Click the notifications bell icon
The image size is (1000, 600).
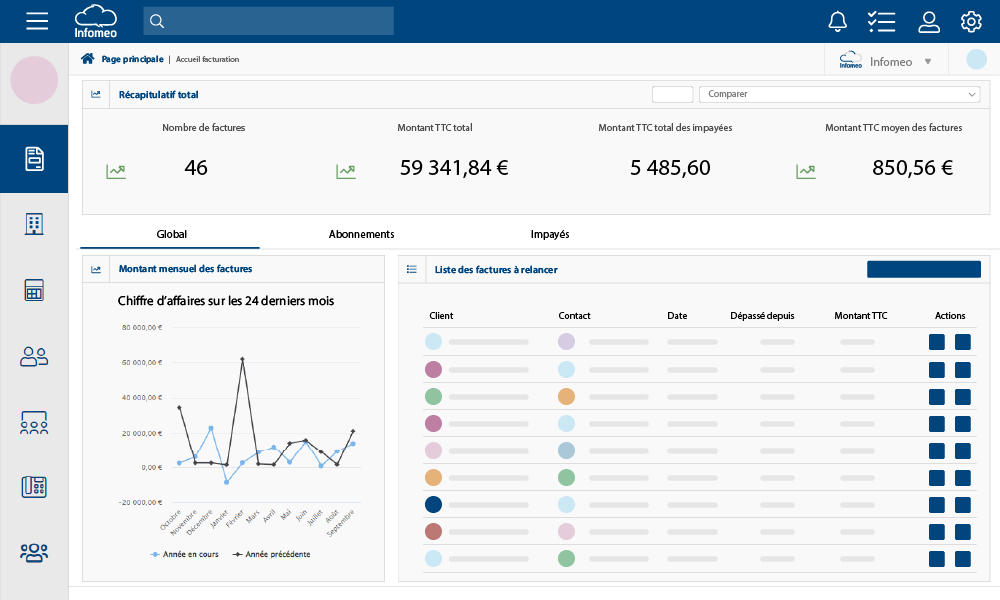[838, 21]
